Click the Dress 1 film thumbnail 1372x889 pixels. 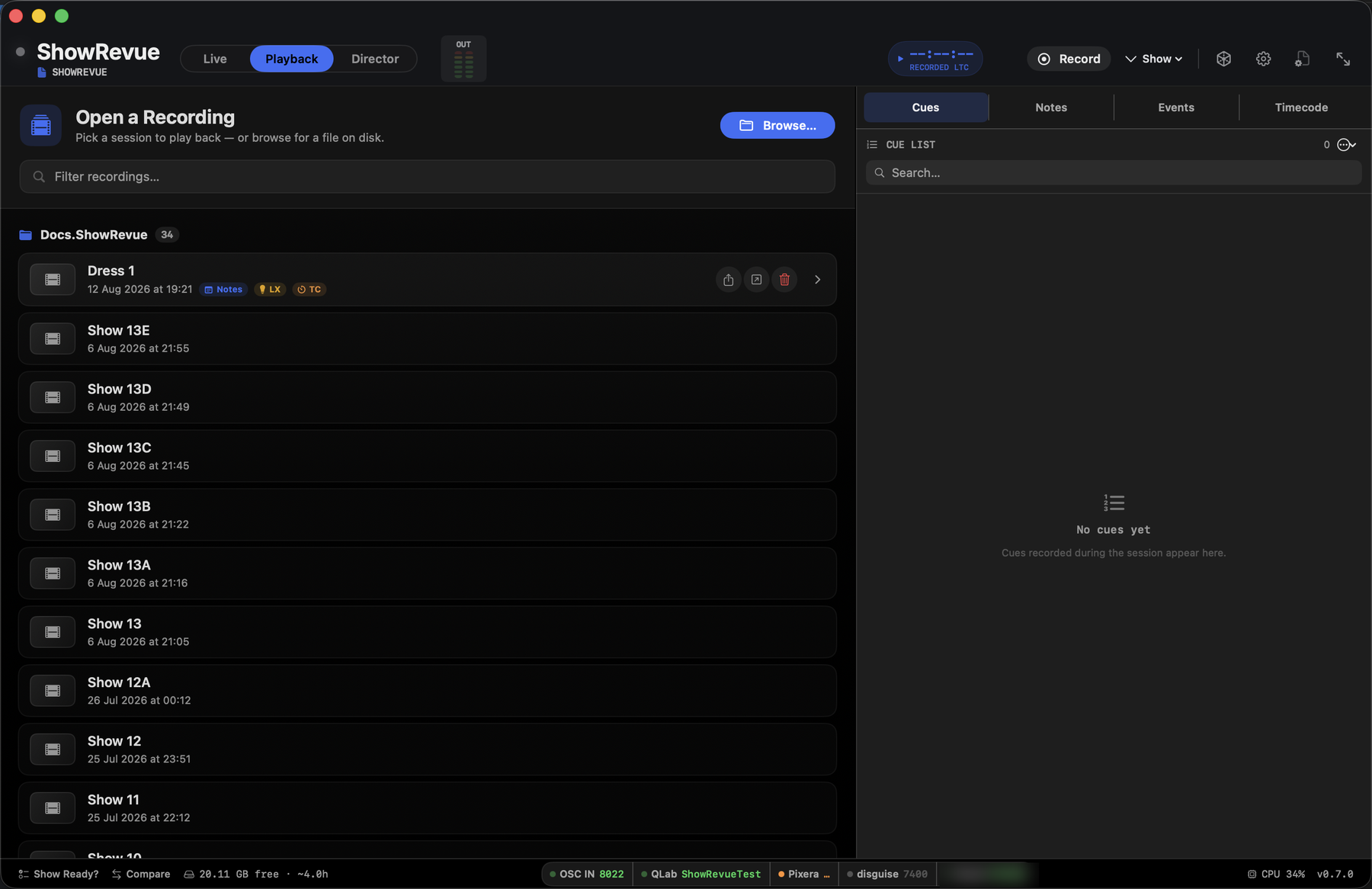(53, 280)
